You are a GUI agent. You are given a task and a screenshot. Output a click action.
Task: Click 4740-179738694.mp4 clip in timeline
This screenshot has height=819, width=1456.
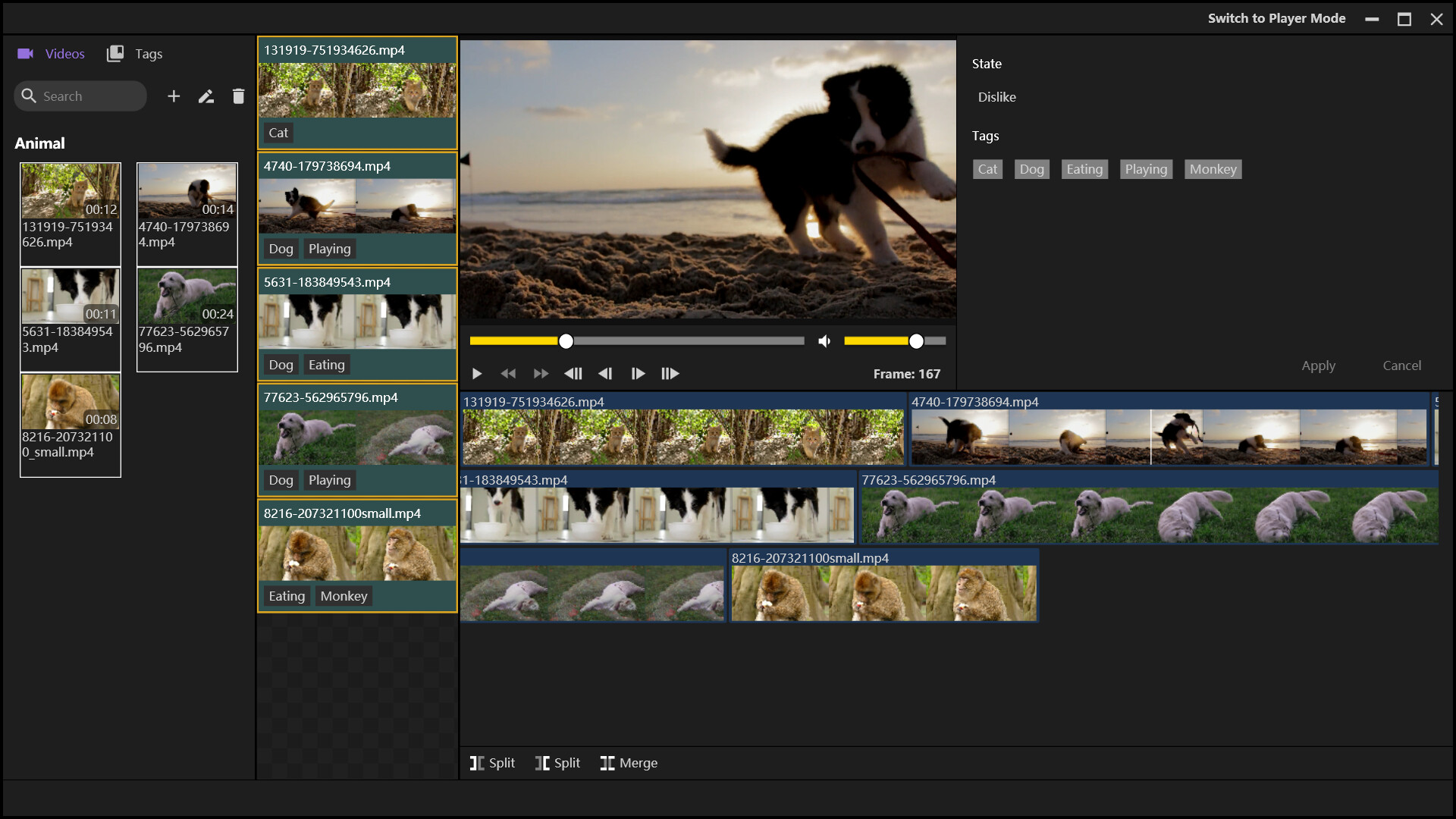[x=1169, y=429]
